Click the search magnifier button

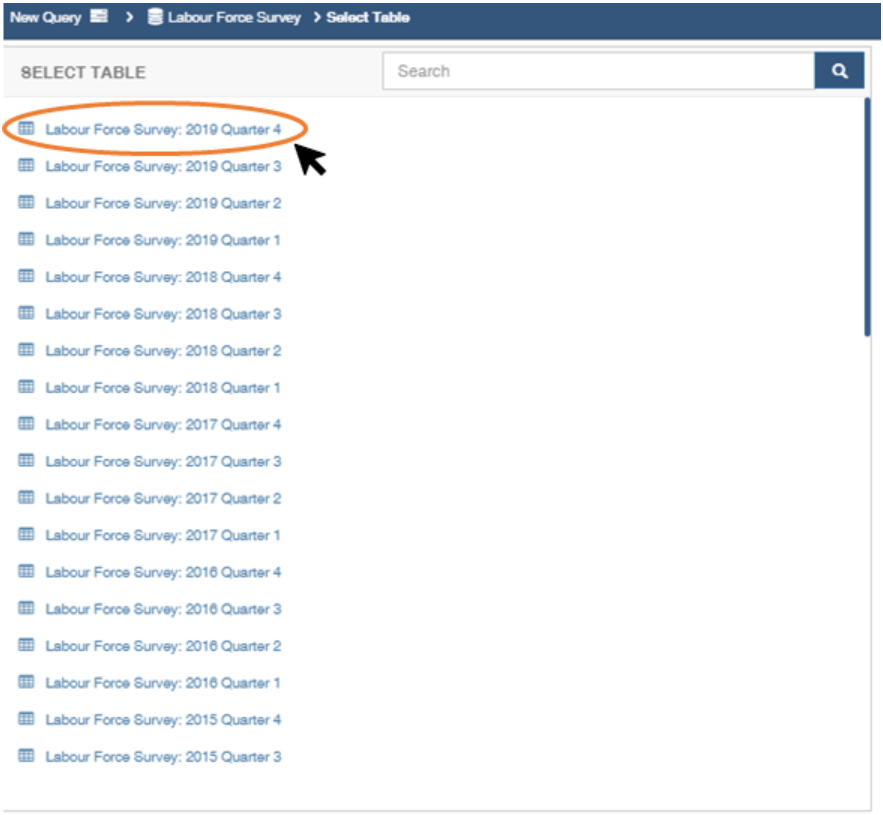[x=839, y=70]
